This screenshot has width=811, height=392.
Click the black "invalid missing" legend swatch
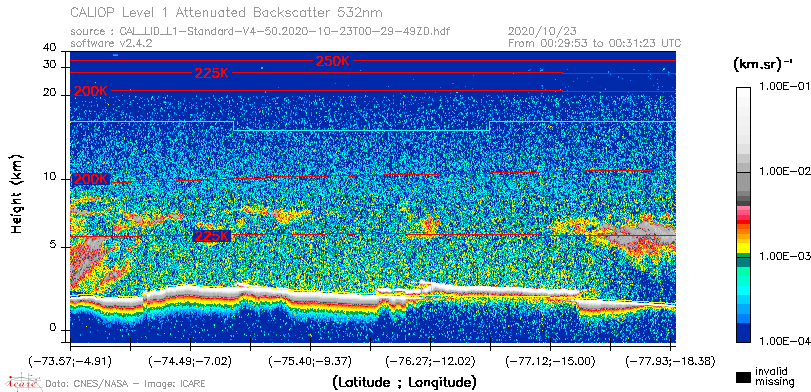[743, 377]
